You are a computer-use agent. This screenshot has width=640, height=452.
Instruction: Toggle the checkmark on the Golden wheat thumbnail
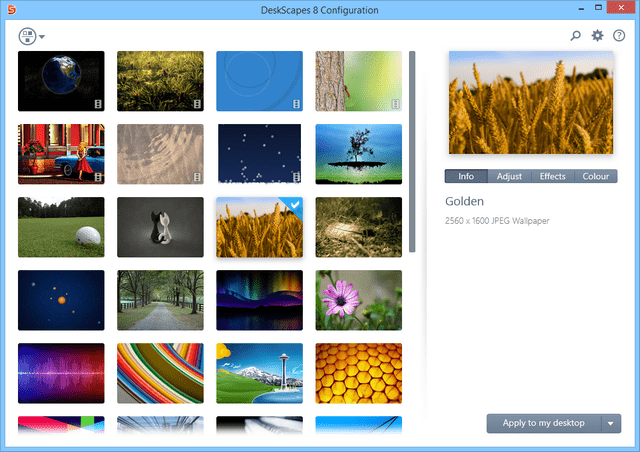pos(294,206)
